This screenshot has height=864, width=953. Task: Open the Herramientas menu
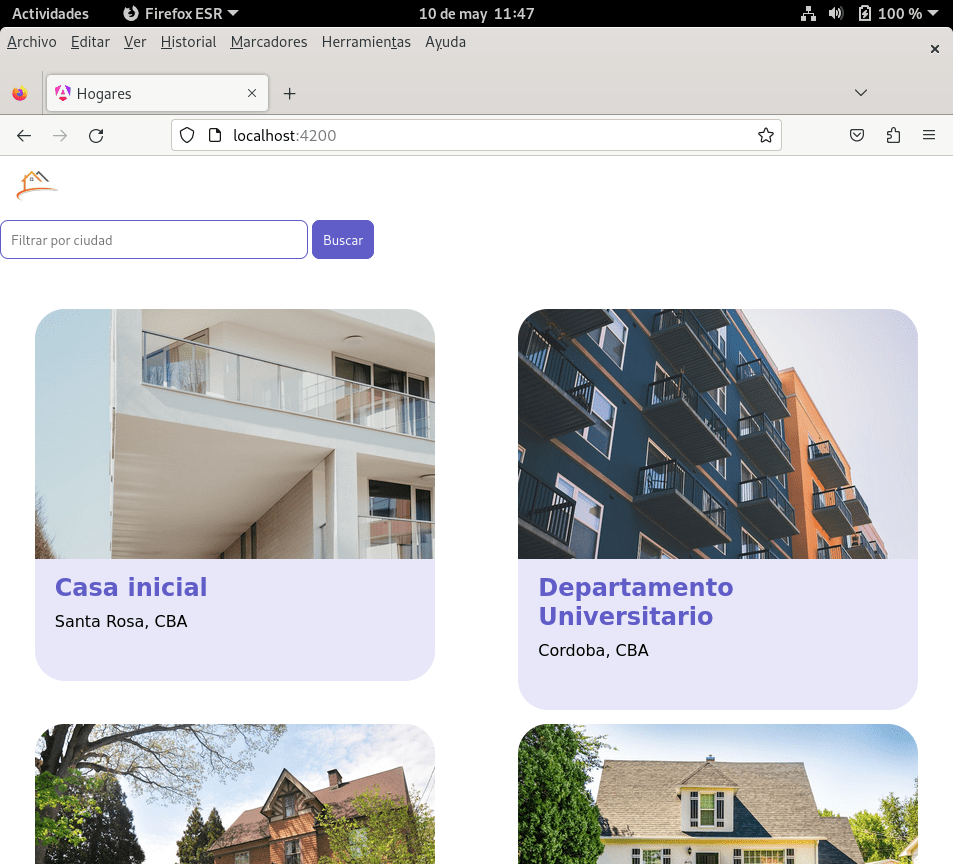(x=366, y=42)
